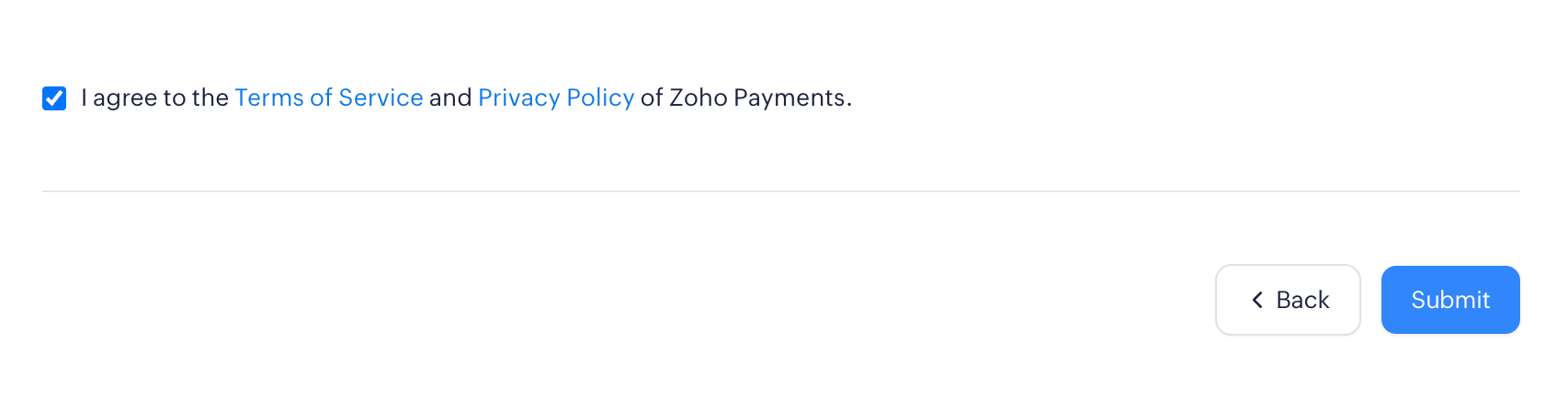Click the left arrow inside Back
This screenshot has height=401, width=1568.
1257,300
